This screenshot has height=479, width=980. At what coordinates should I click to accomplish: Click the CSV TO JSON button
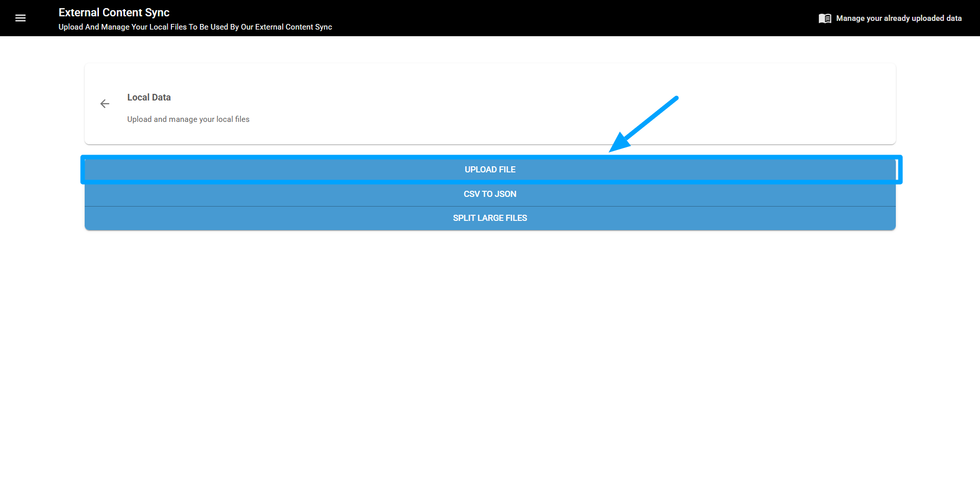pos(490,194)
